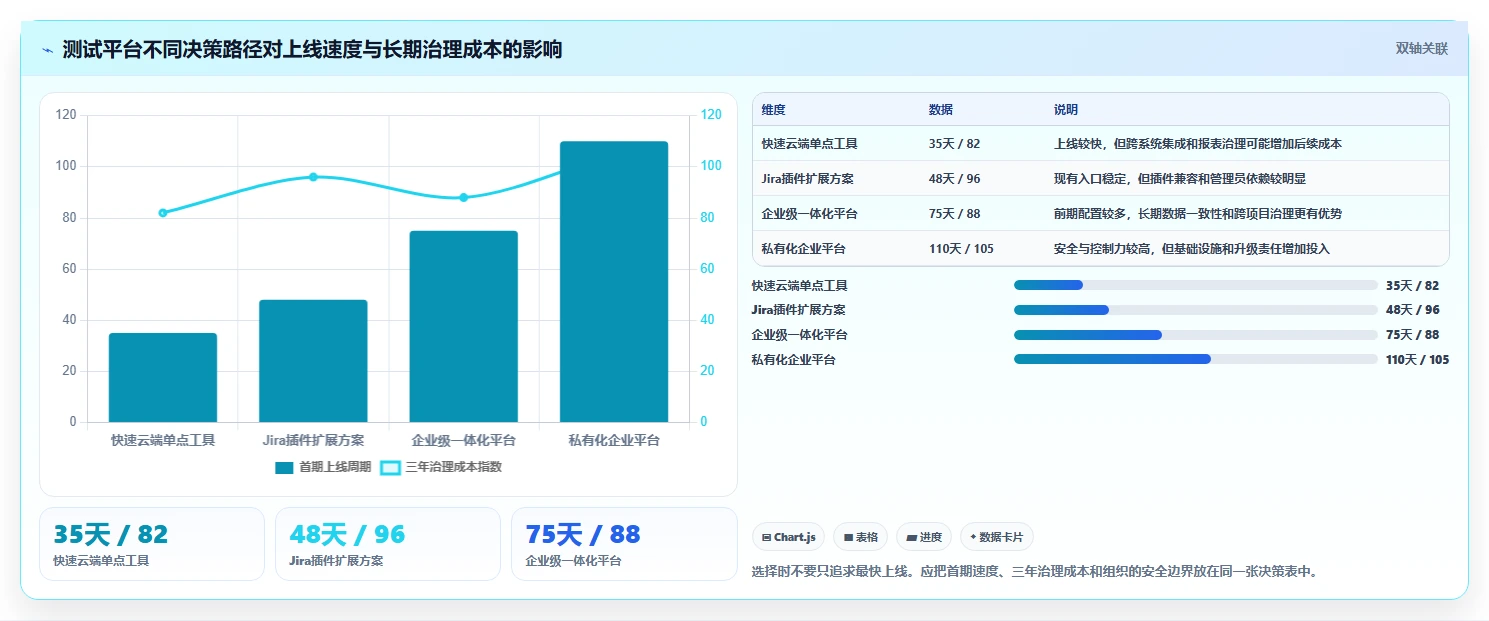Image resolution: width=1489 pixels, height=621 pixels.
Task: Toggle the 首期上线周期 legend item
Action: point(323,467)
